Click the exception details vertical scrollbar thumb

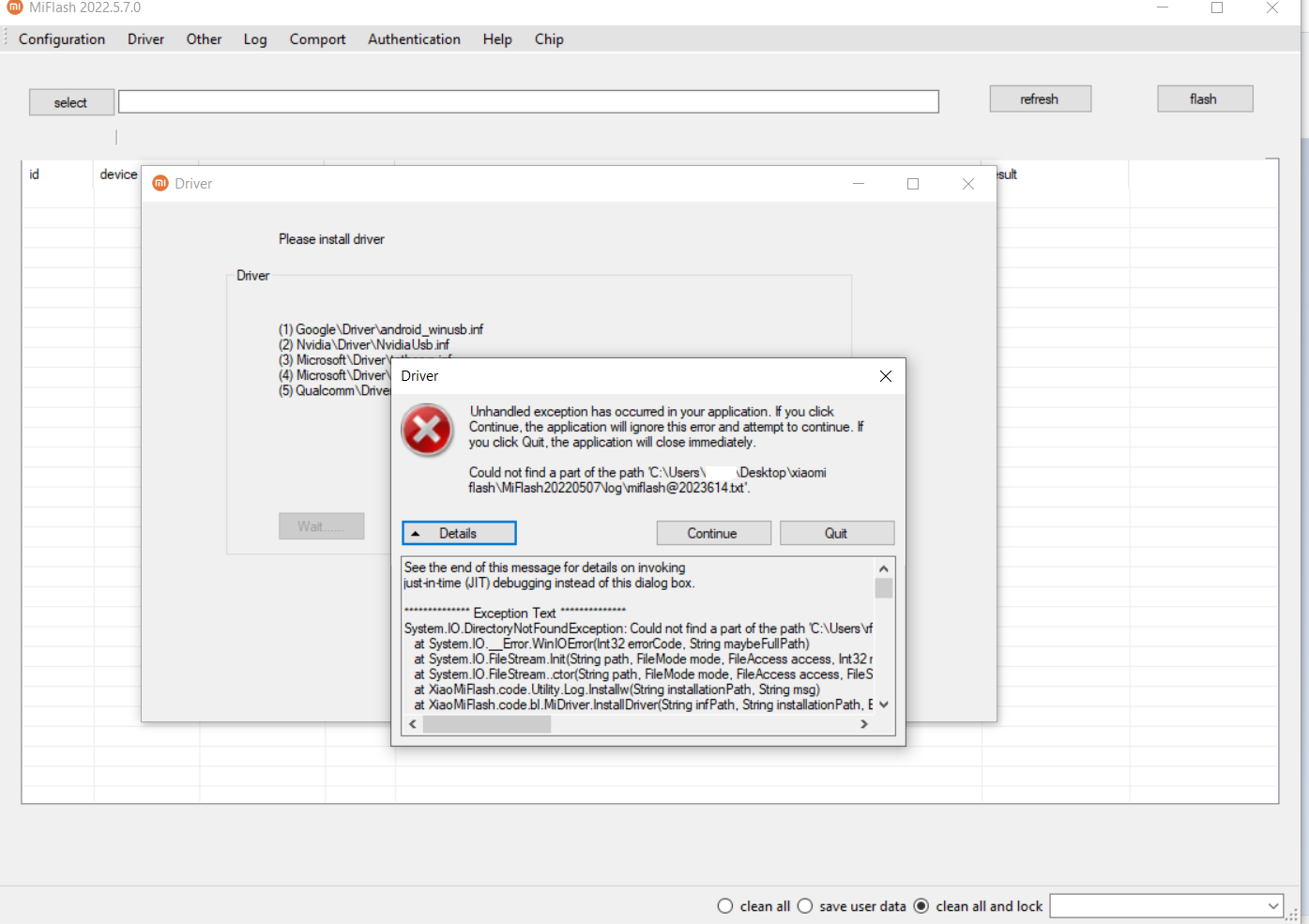coord(883,588)
